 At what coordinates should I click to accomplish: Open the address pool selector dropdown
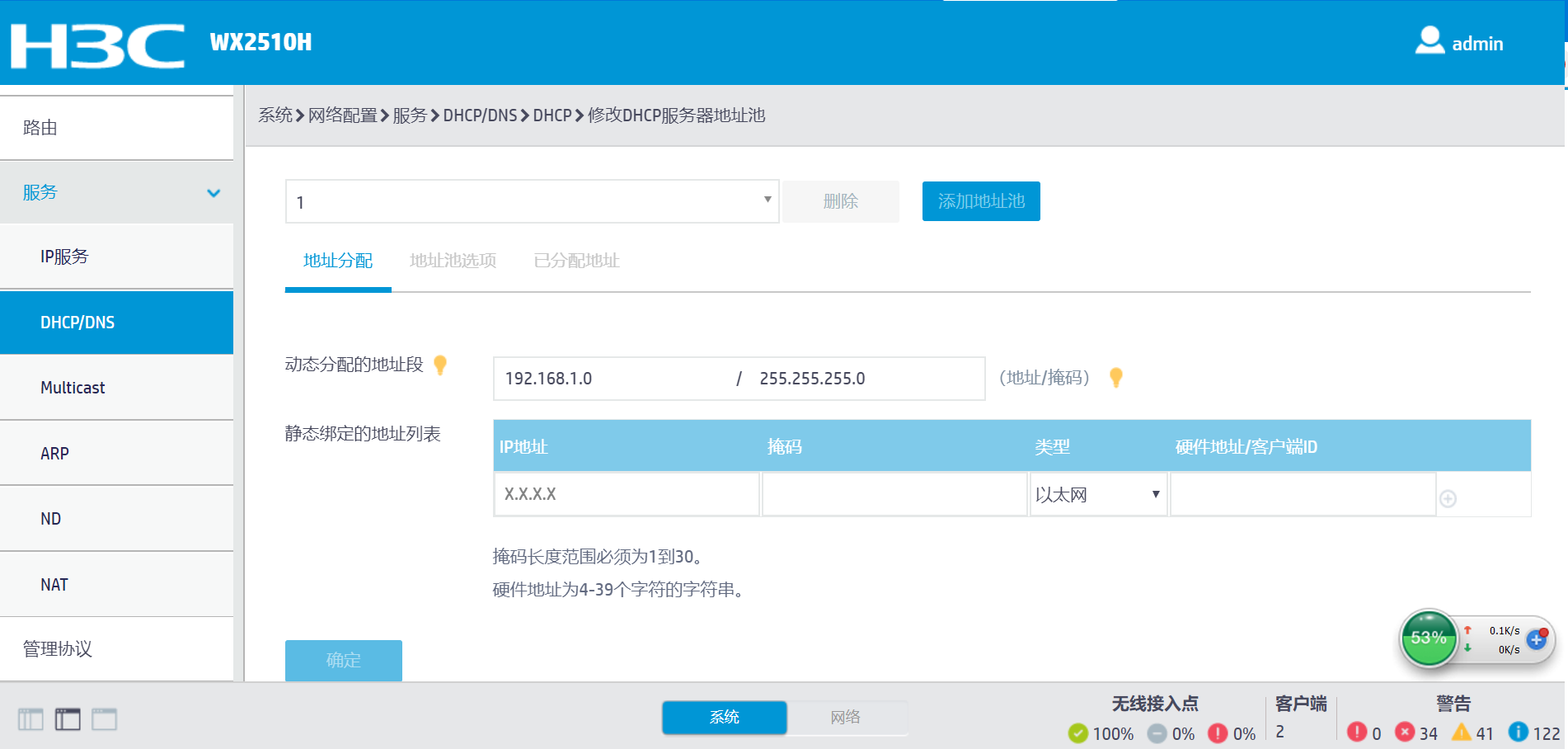tap(532, 201)
